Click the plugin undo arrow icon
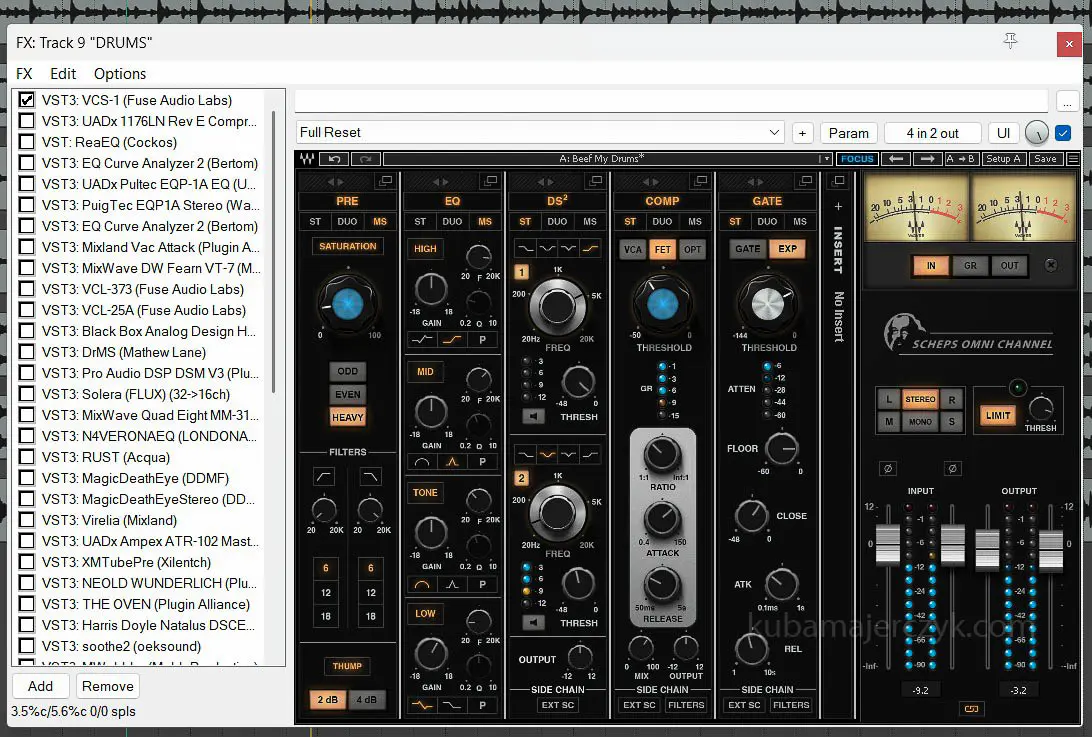Screen dimensions: 1092x737 [334, 159]
